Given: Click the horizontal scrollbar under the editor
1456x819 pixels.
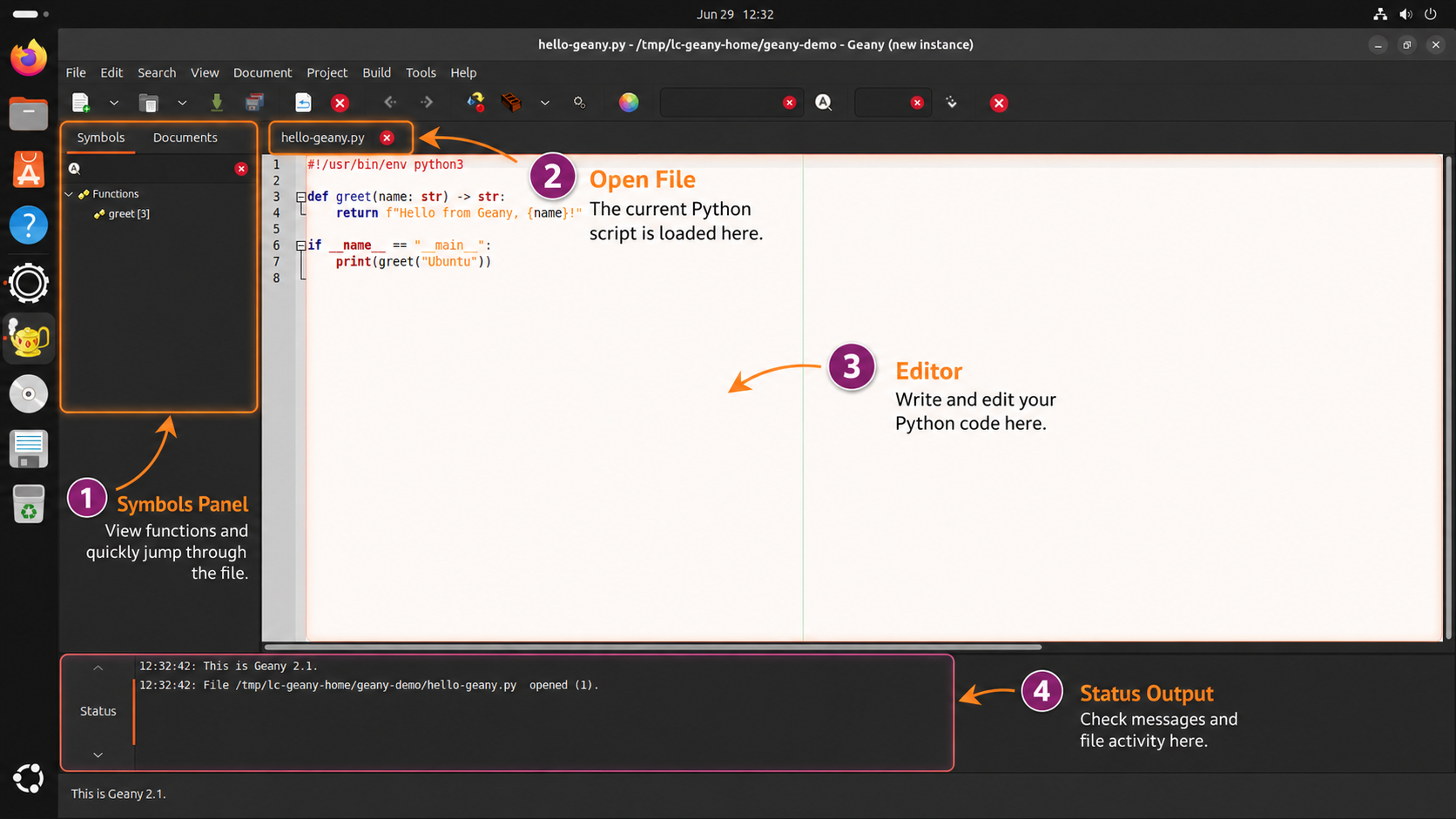Looking at the screenshot, I should tap(653, 647).
